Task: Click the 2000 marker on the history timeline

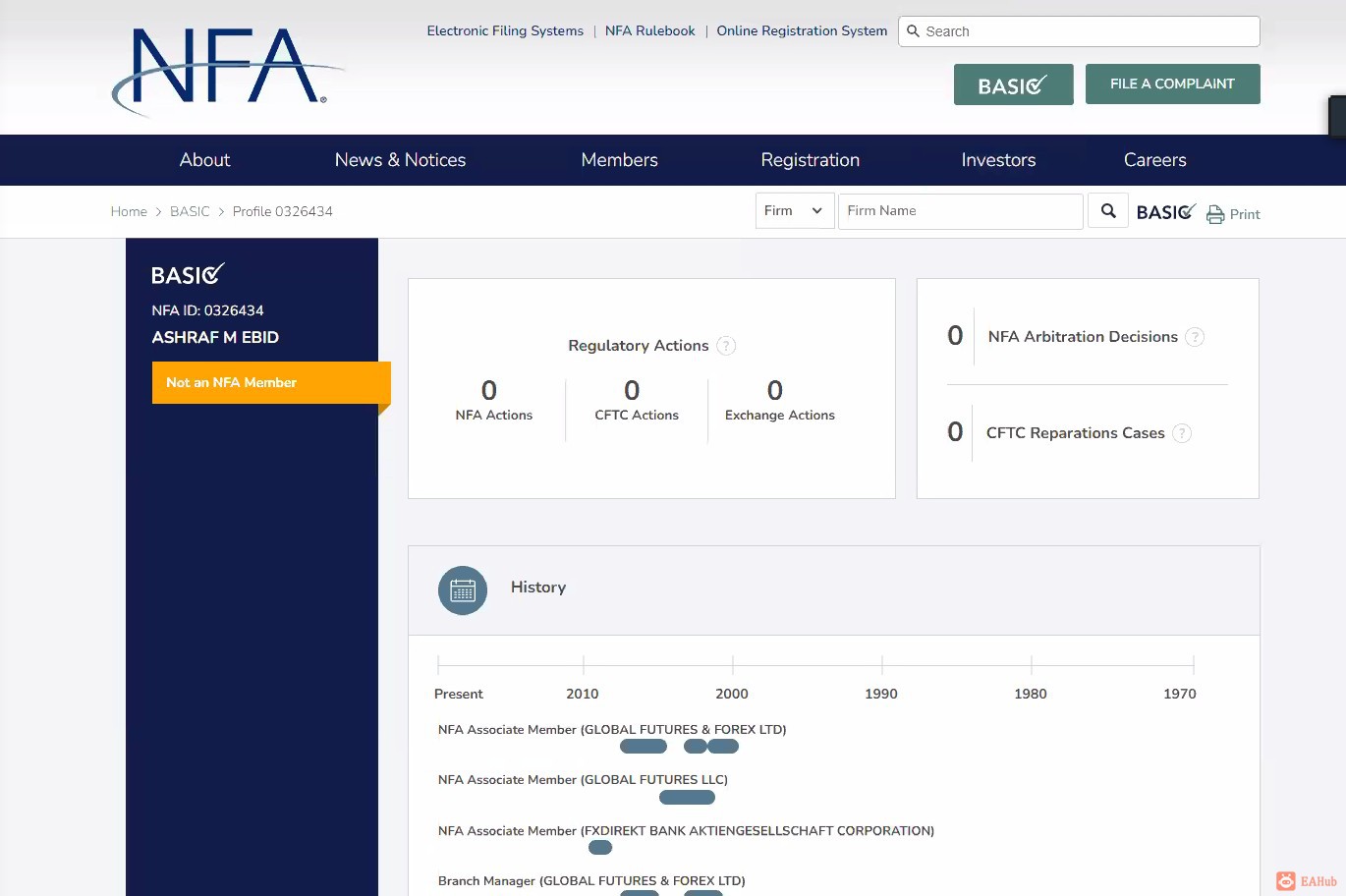Action: [x=732, y=694]
